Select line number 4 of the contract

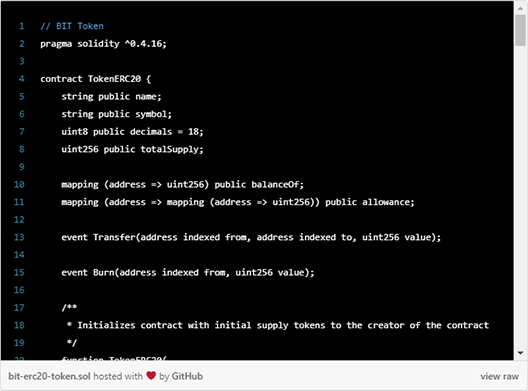click(22, 79)
